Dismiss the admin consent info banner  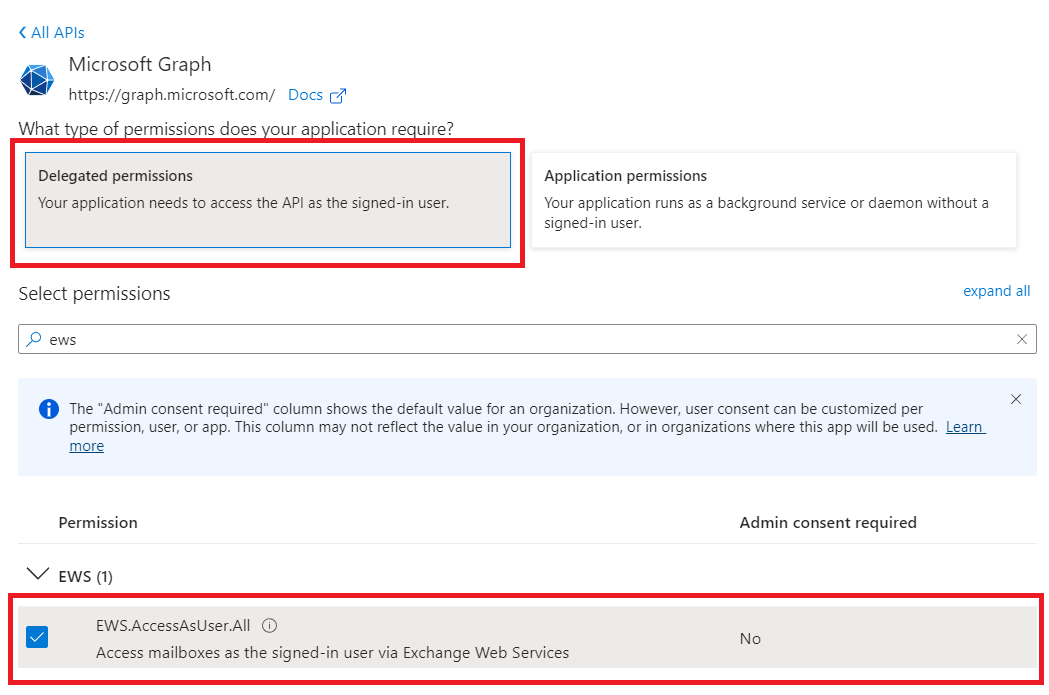coord(1016,399)
